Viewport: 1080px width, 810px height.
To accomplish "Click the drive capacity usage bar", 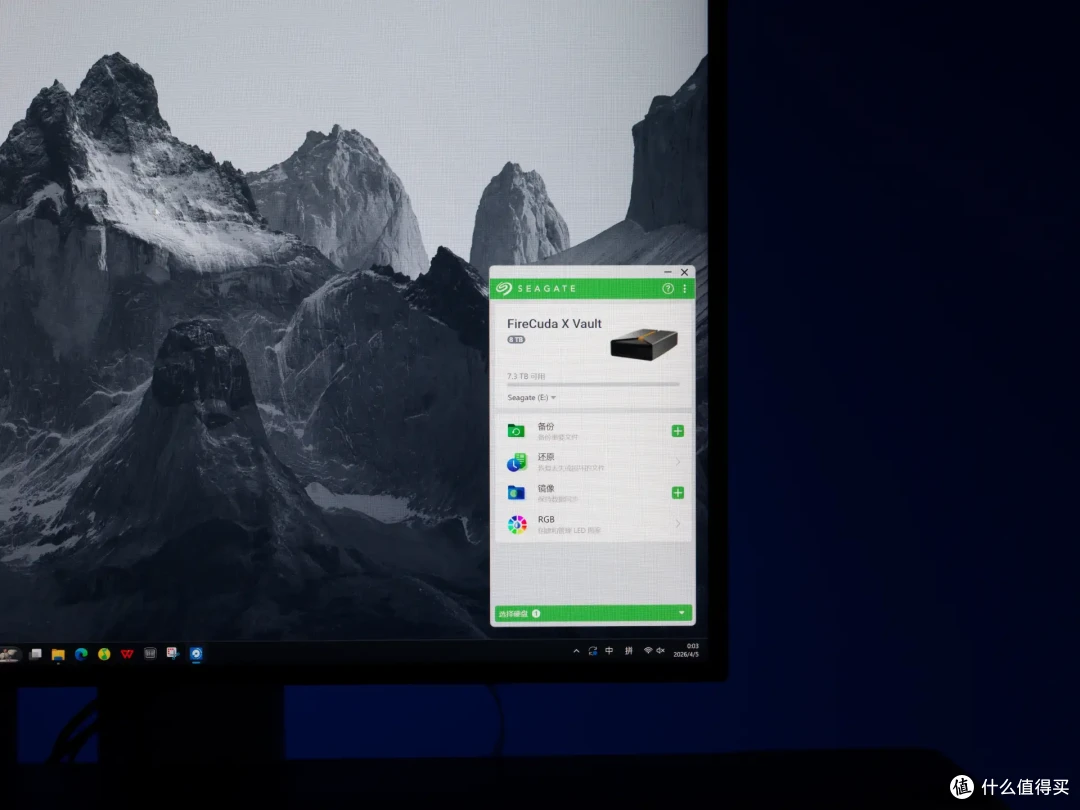I will click(x=593, y=384).
